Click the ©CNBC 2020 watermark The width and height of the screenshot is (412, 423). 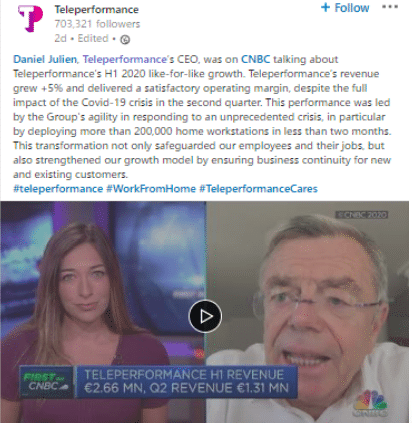[361, 215]
